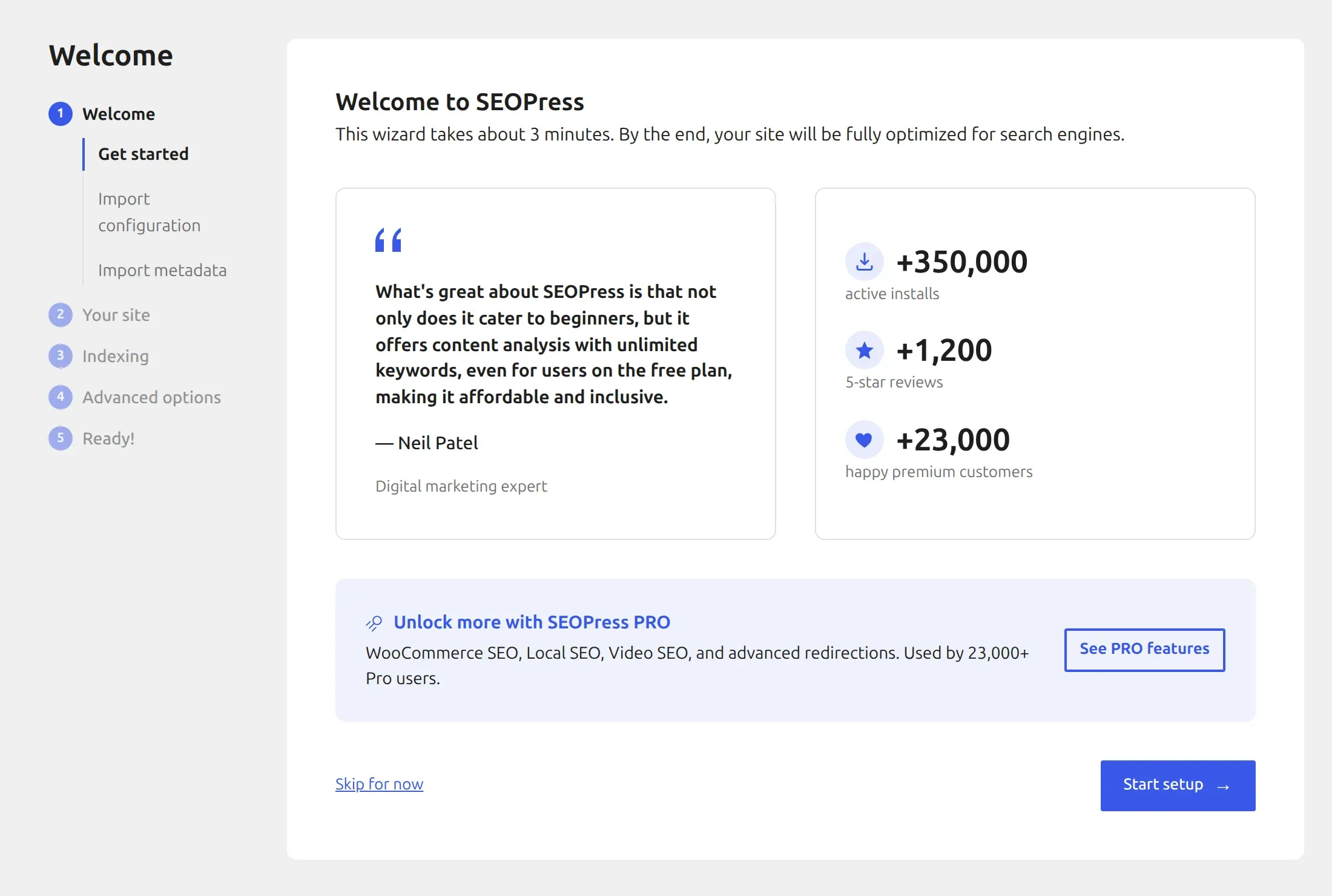This screenshot has width=1332, height=896.
Task: Click the WooCommerce SEO PRO description text
Action: [697, 665]
